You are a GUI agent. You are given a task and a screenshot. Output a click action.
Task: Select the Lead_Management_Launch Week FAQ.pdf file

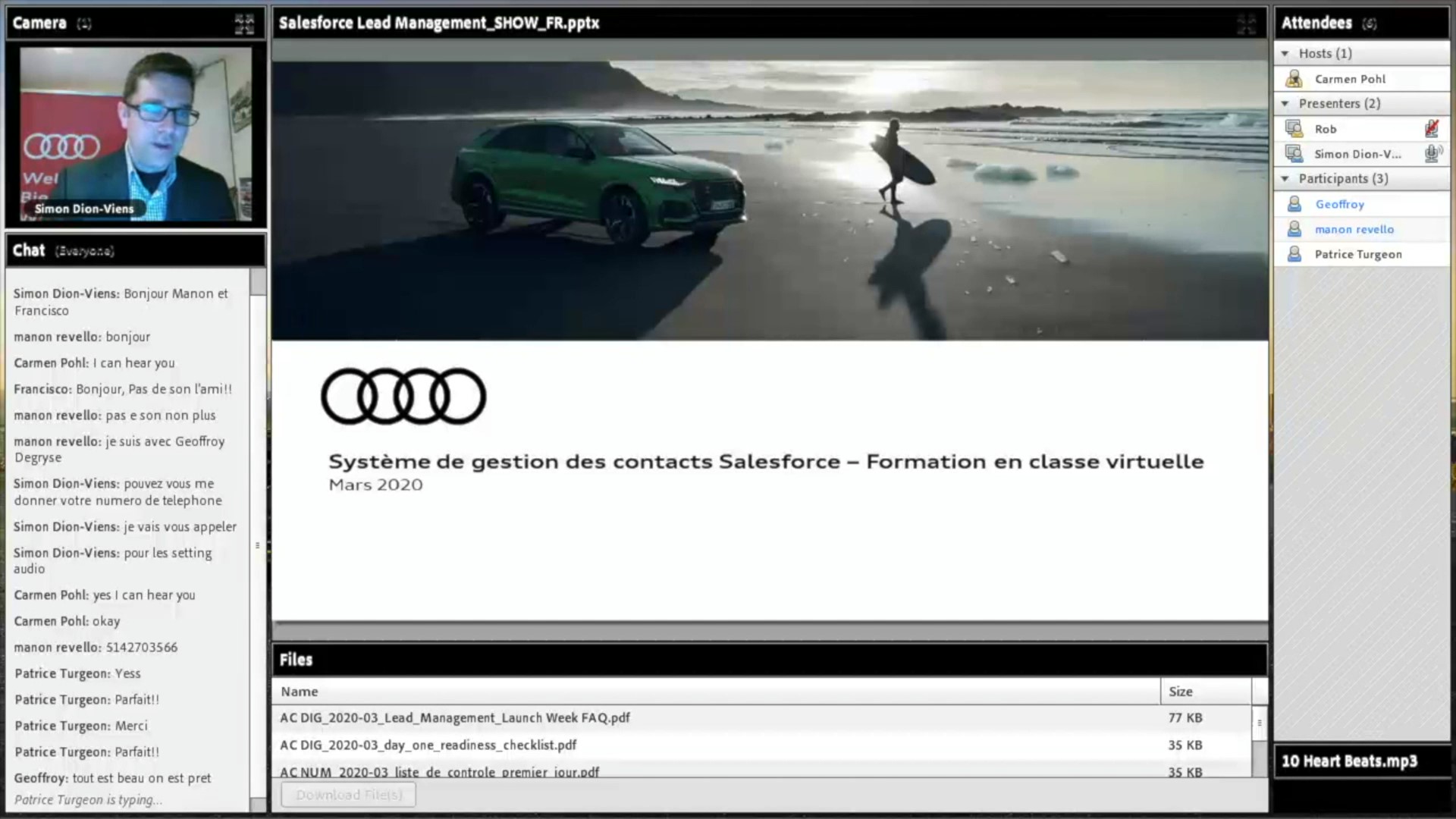coord(761,717)
